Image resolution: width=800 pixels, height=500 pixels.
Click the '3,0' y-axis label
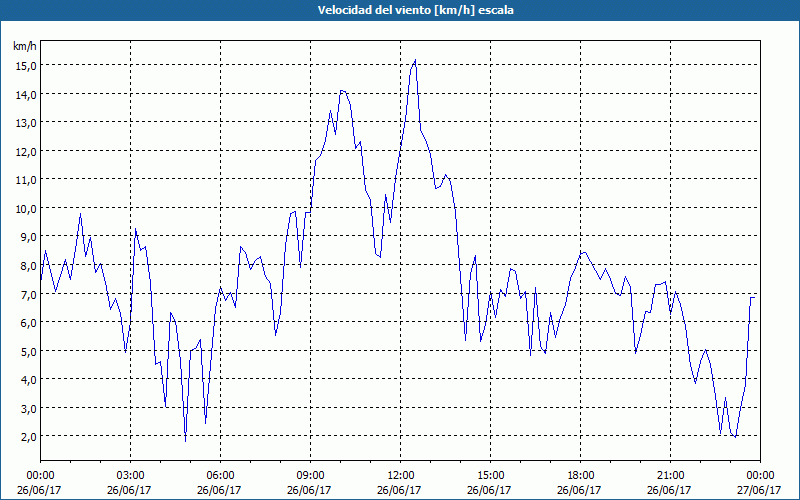(x=28, y=408)
